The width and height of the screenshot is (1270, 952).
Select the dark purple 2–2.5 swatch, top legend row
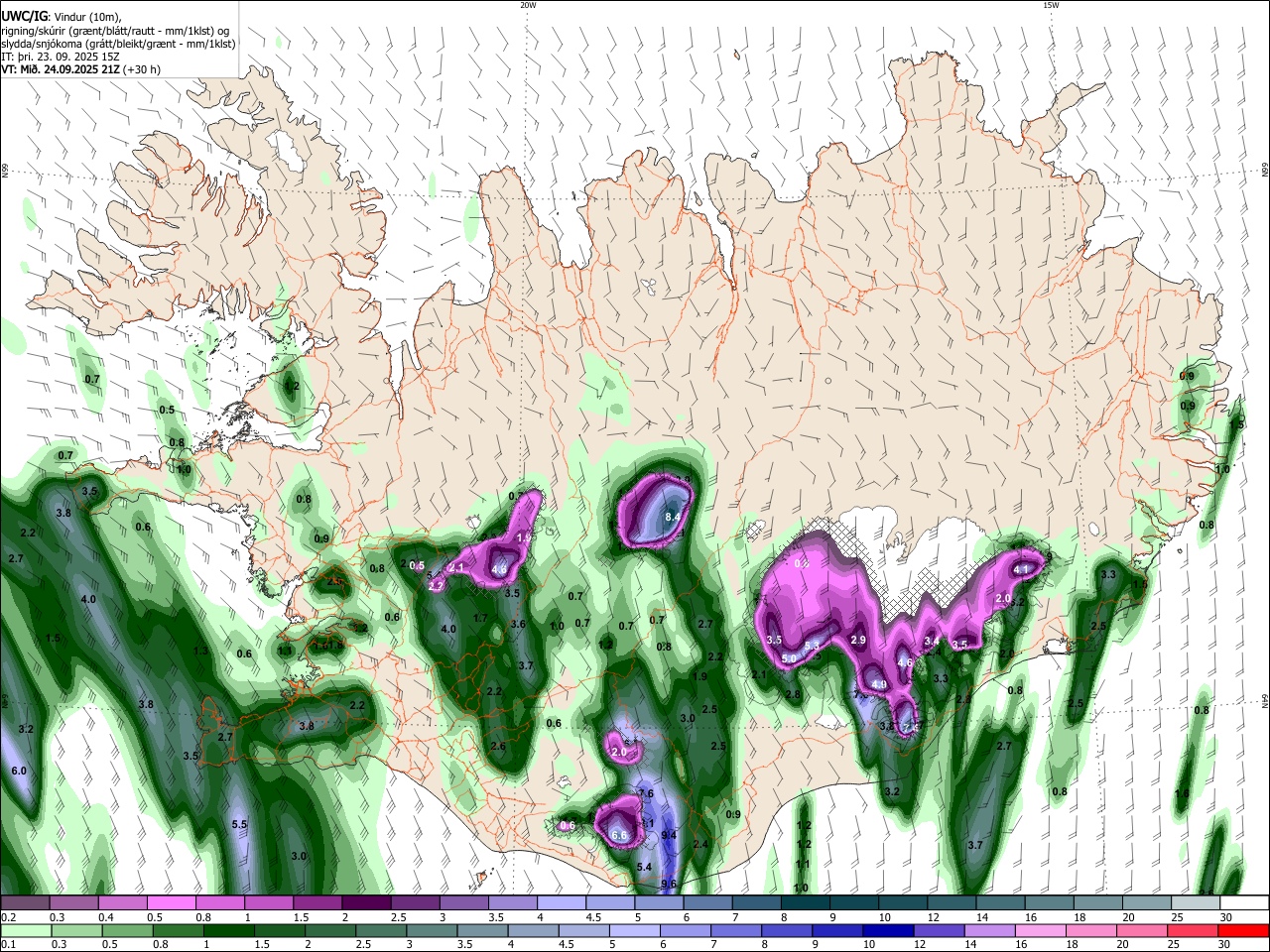pyautogui.click(x=366, y=903)
